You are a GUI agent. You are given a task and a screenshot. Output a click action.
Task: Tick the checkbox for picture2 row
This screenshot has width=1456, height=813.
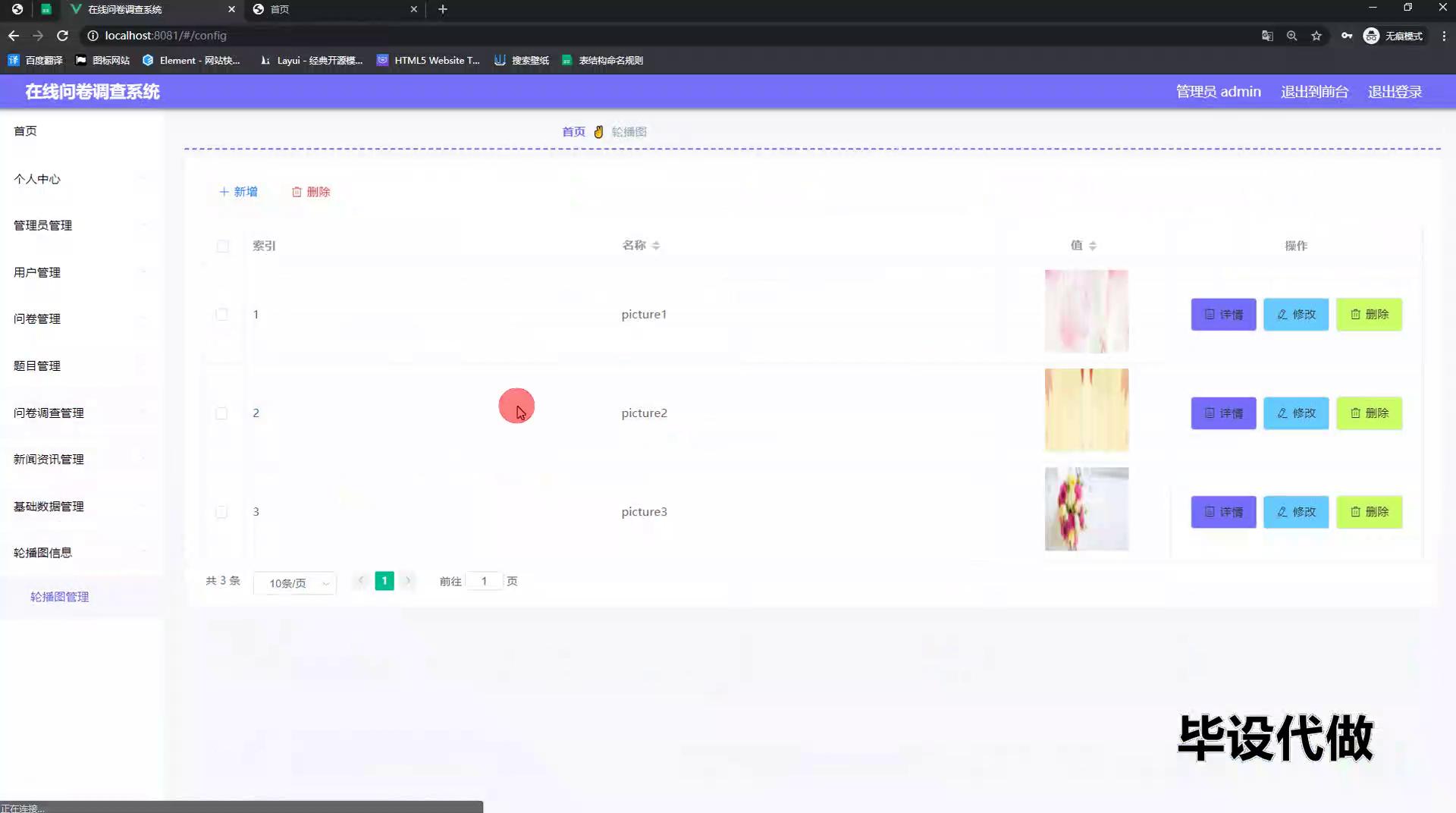coord(221,413)
